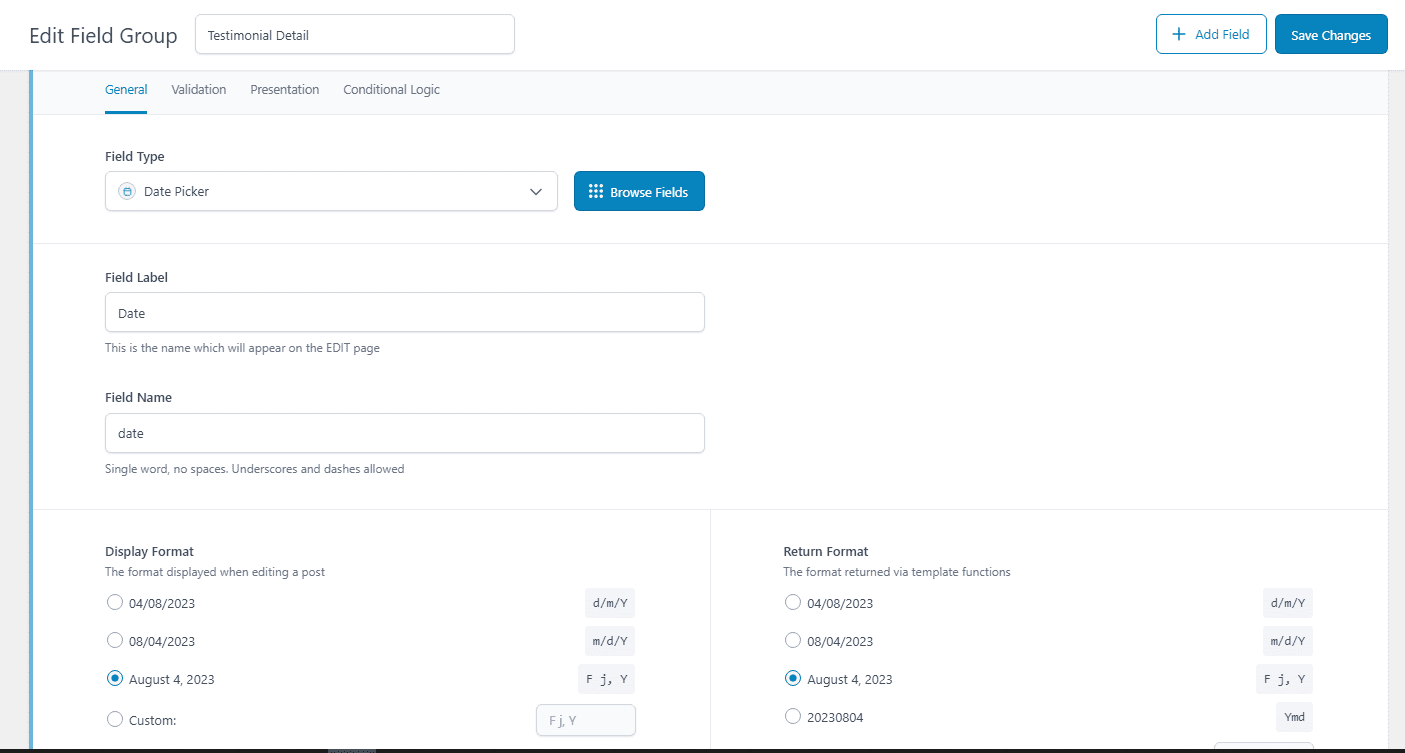
Task: Open the Presentation tab
Action: pyautogui.click(x=284, y=90)
